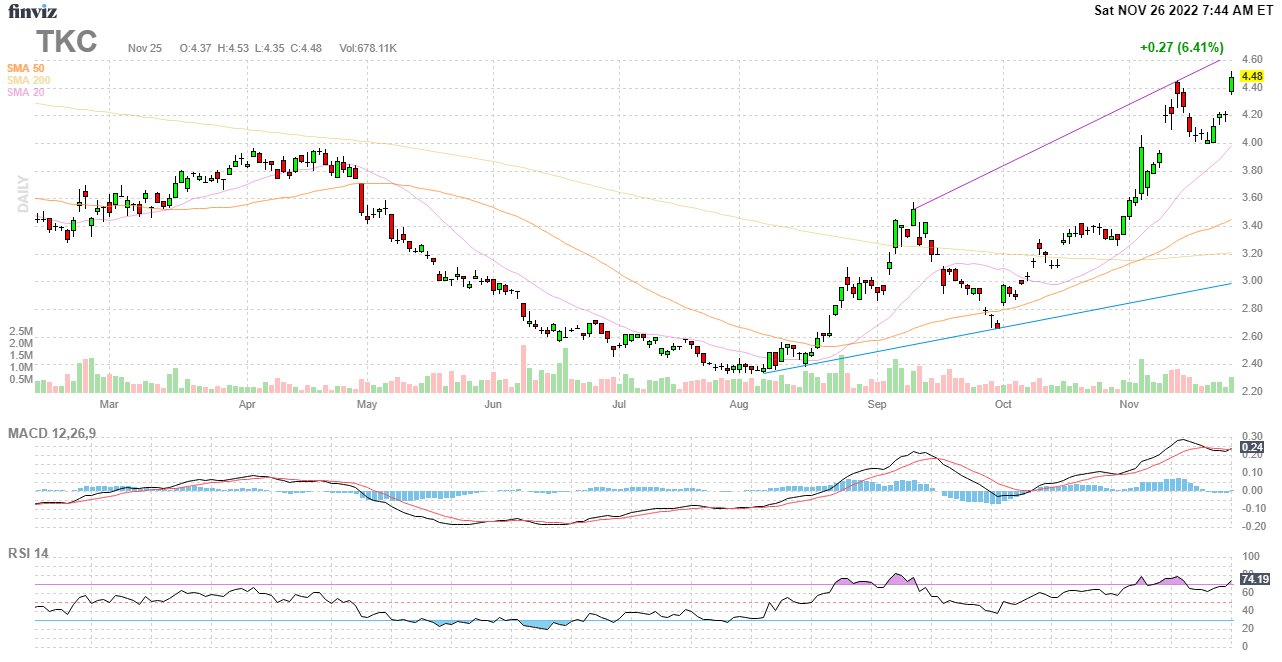Select the SMA 200 legend label
Image resolution: width=1282 pixels, height=662 pixels.
point(28,80)
